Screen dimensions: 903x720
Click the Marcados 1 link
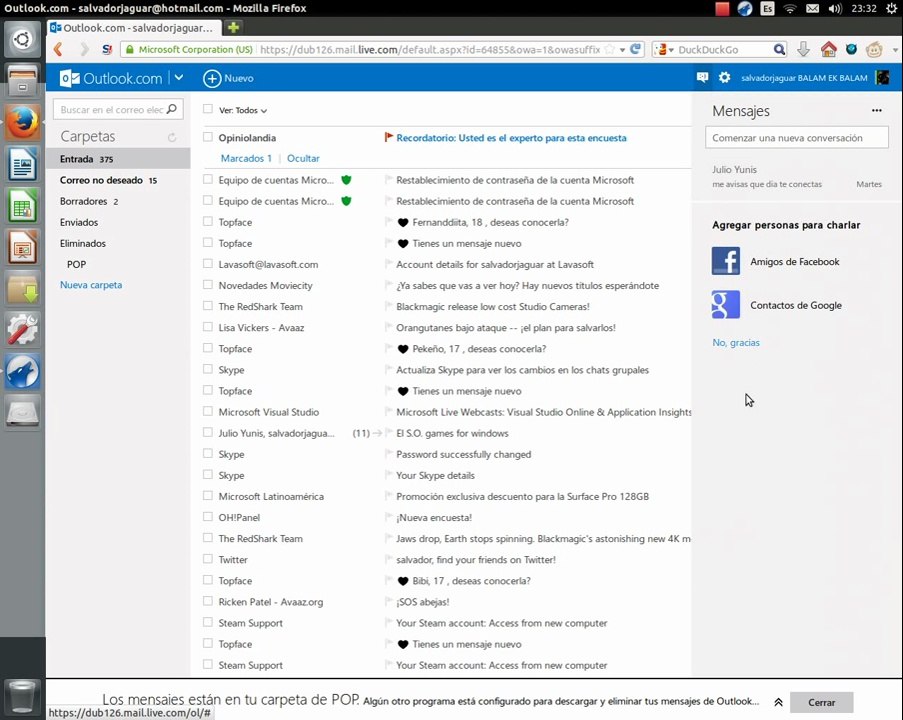coord(246,158)
